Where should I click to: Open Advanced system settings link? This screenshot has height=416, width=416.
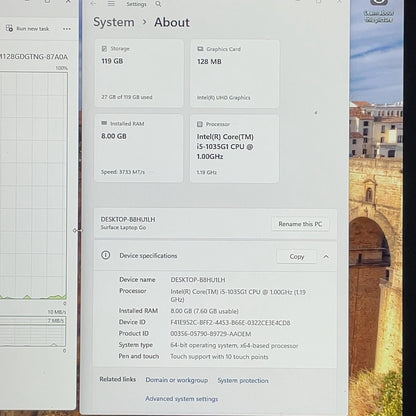pos(182,399)
